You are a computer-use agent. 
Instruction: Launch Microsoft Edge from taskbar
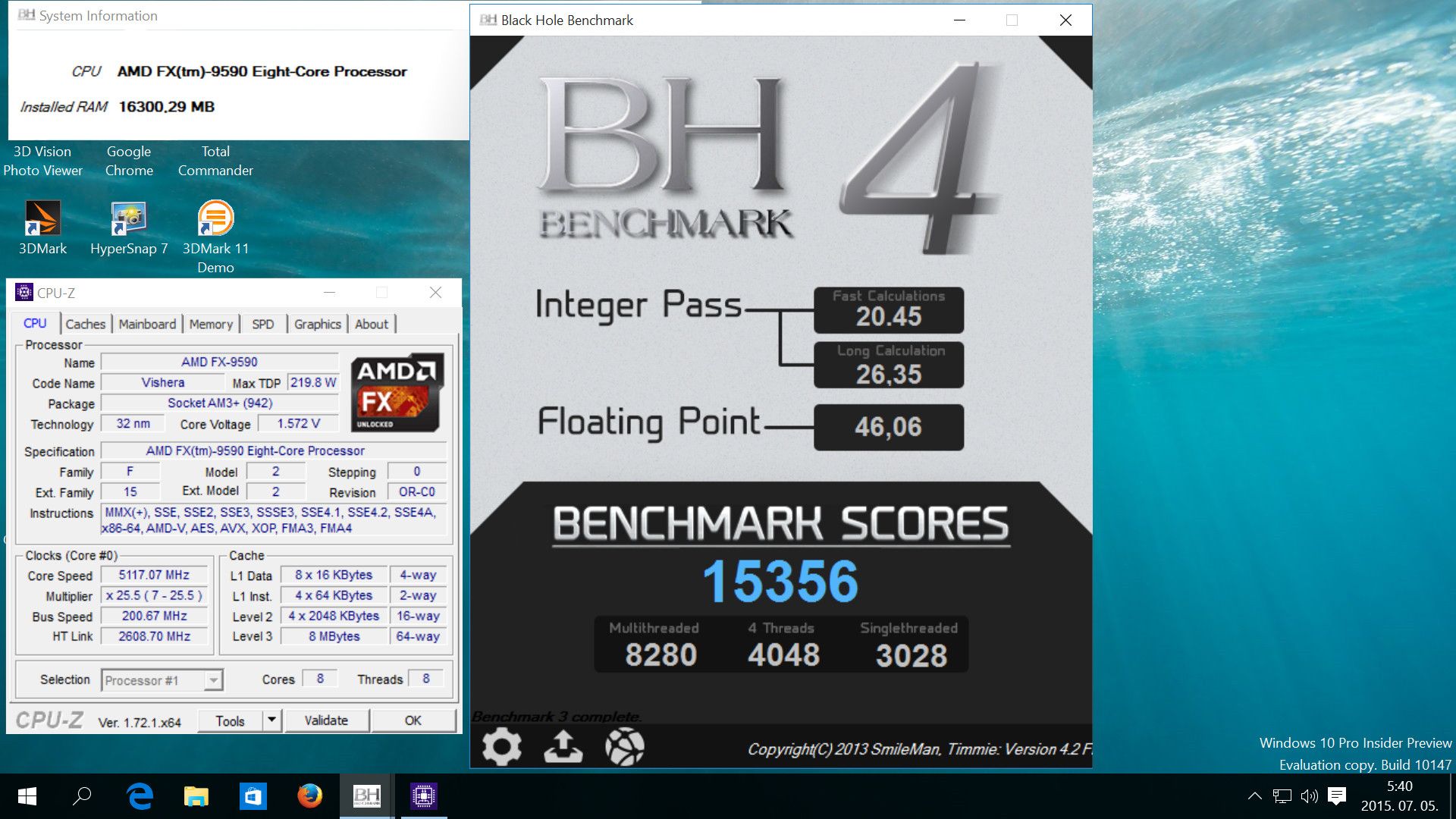140,796
